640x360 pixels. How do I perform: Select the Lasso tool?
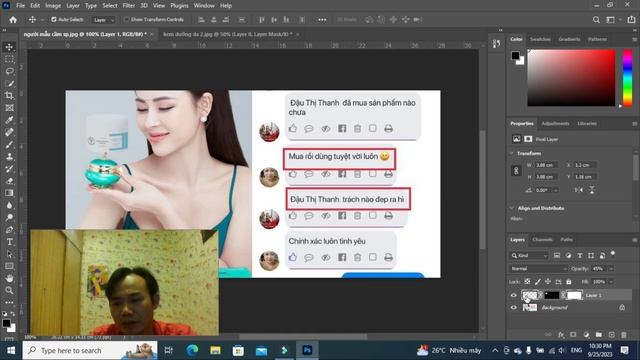pyautogui.click(x=9, y=71)
